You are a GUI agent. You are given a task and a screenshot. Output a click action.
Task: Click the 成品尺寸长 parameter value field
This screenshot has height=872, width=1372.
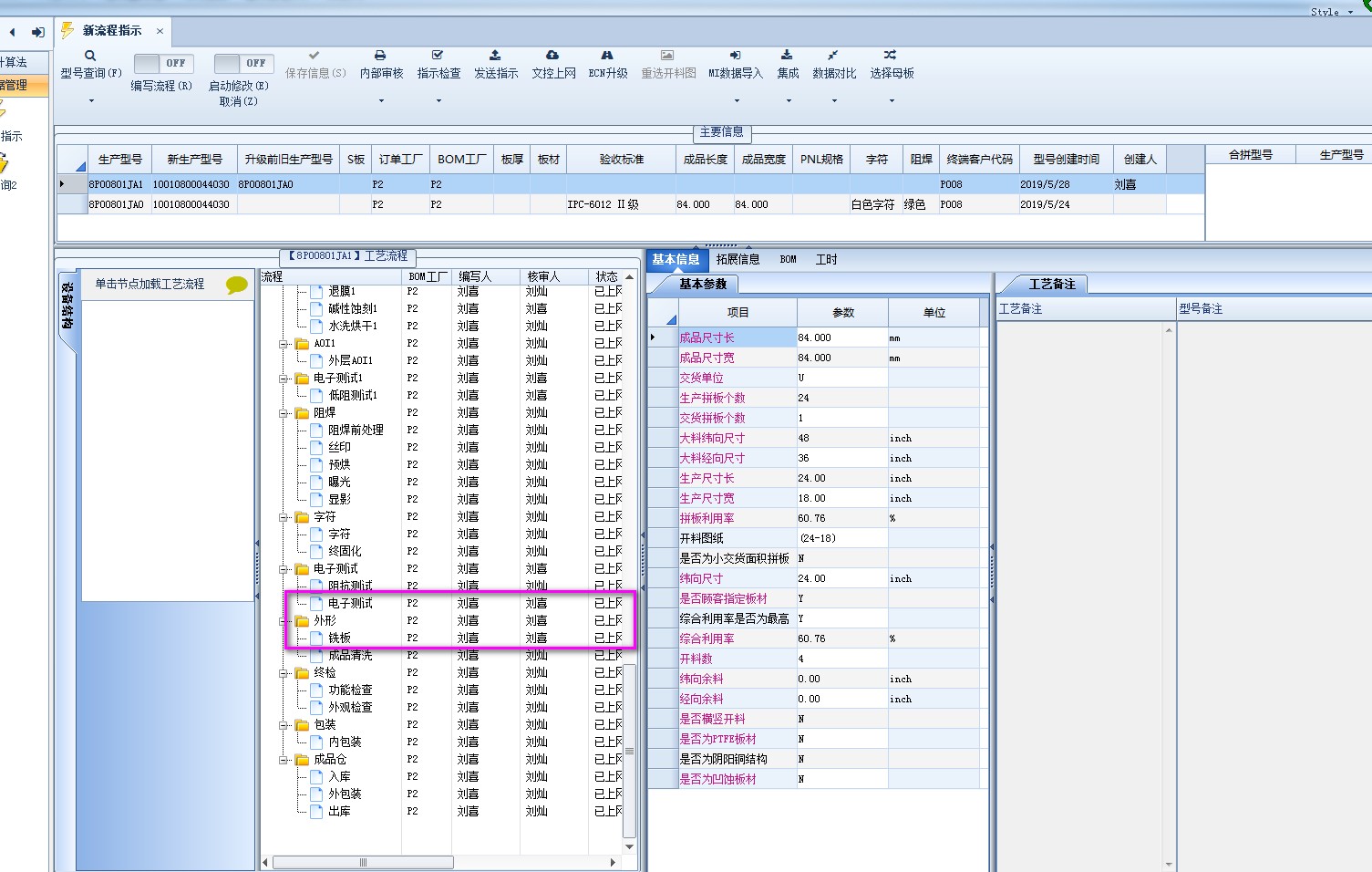click(x=841, y=337)
